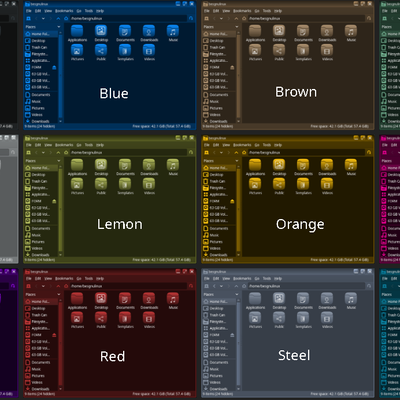Expand the Places dropdown in the Blue window

pyautogui.click(x=59, y=27)
